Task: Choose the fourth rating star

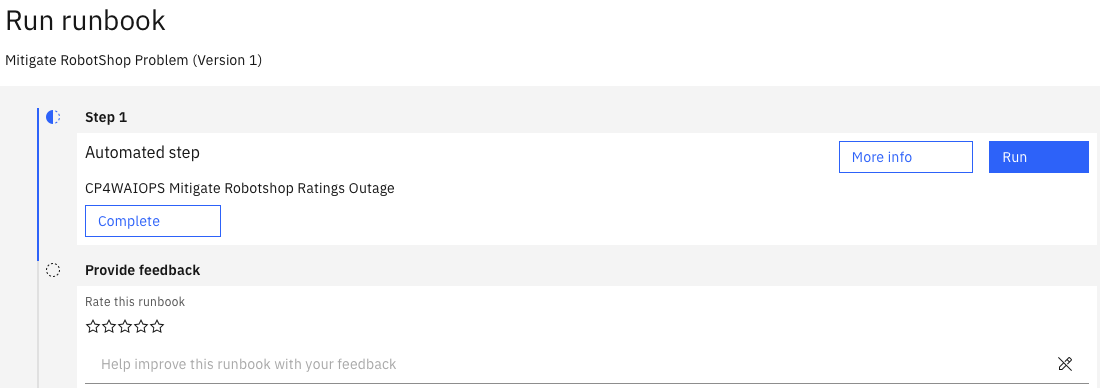Action: pyautogui.click(x=141, y=326)
